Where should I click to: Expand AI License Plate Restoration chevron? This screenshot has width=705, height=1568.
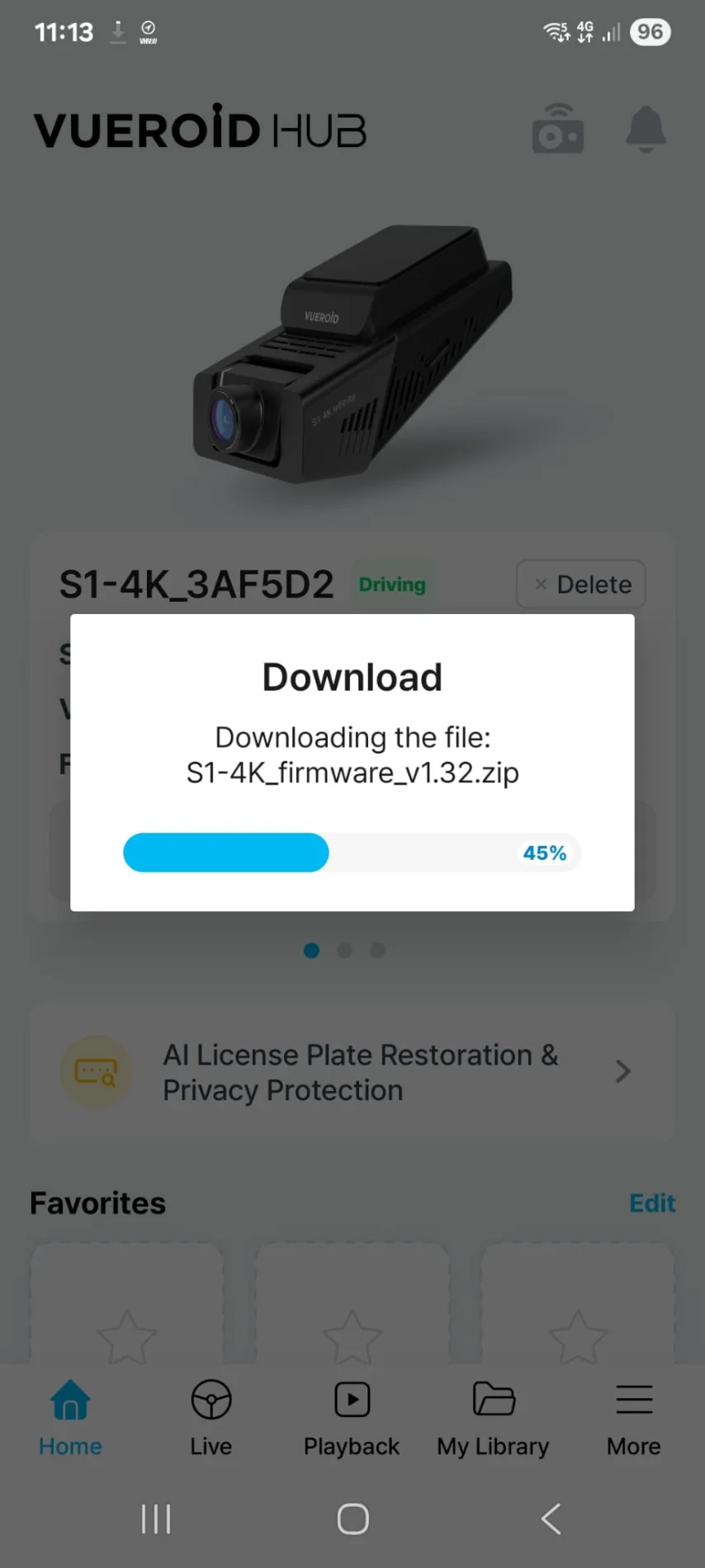click(x=623, y=1071)
